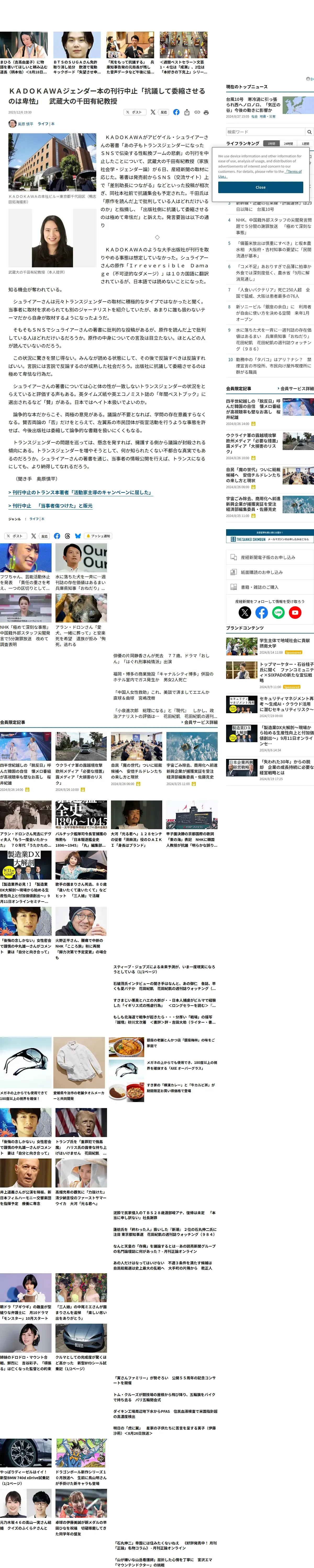Viewport: 314px width, 1568px height.
Task: Click the device icon for 産経新聞電子版のお申し込み
Action: click(233, 557)
